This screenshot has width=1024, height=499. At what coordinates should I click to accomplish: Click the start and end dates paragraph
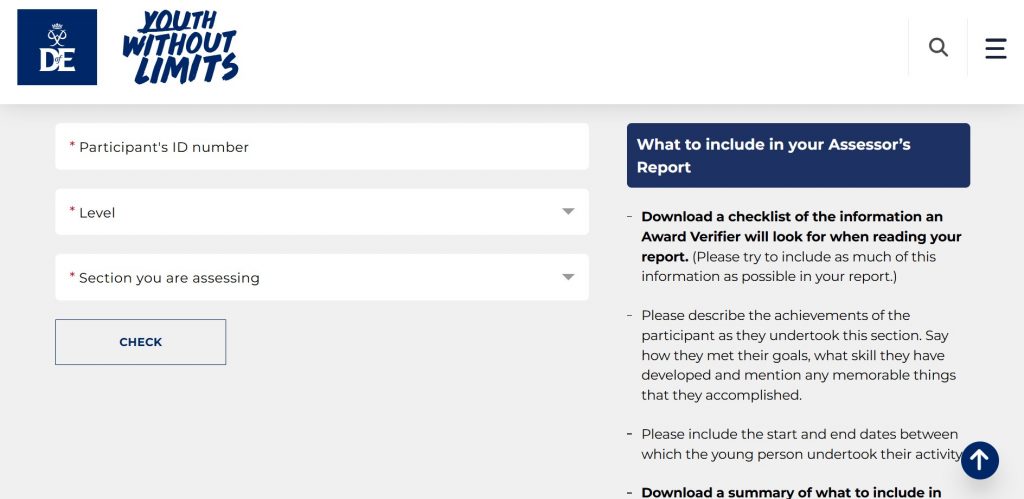(798, 444)
